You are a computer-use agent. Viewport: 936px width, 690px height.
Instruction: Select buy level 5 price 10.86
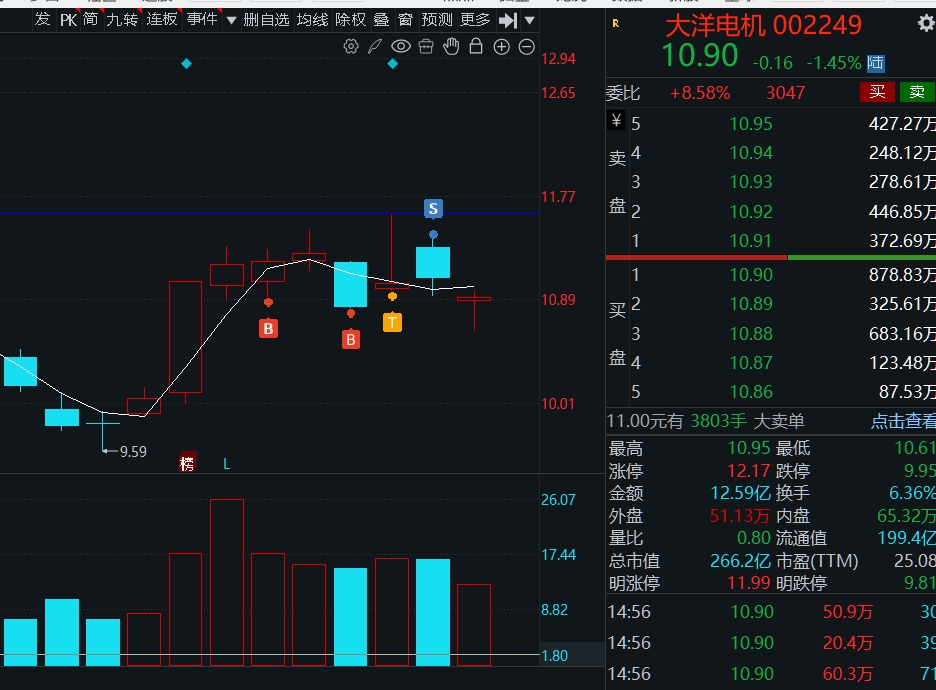(x=751, y=392)
